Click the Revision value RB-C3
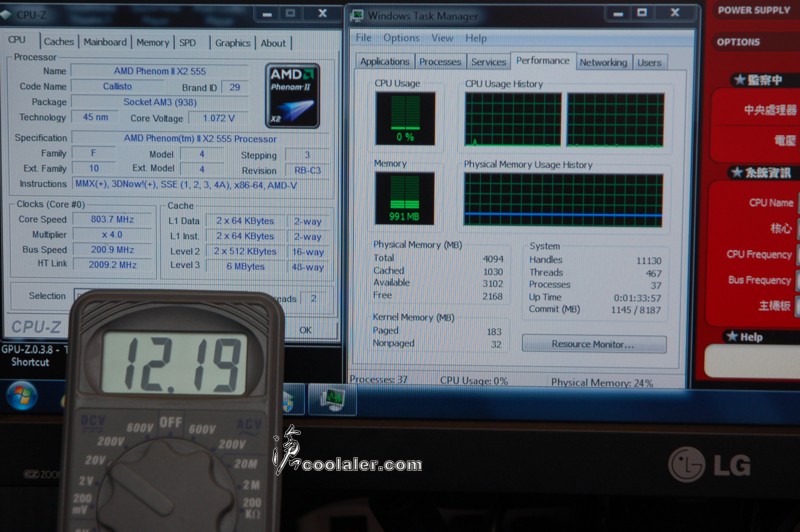The height and width of the screenshot is (532, 800). pos(308,170)
